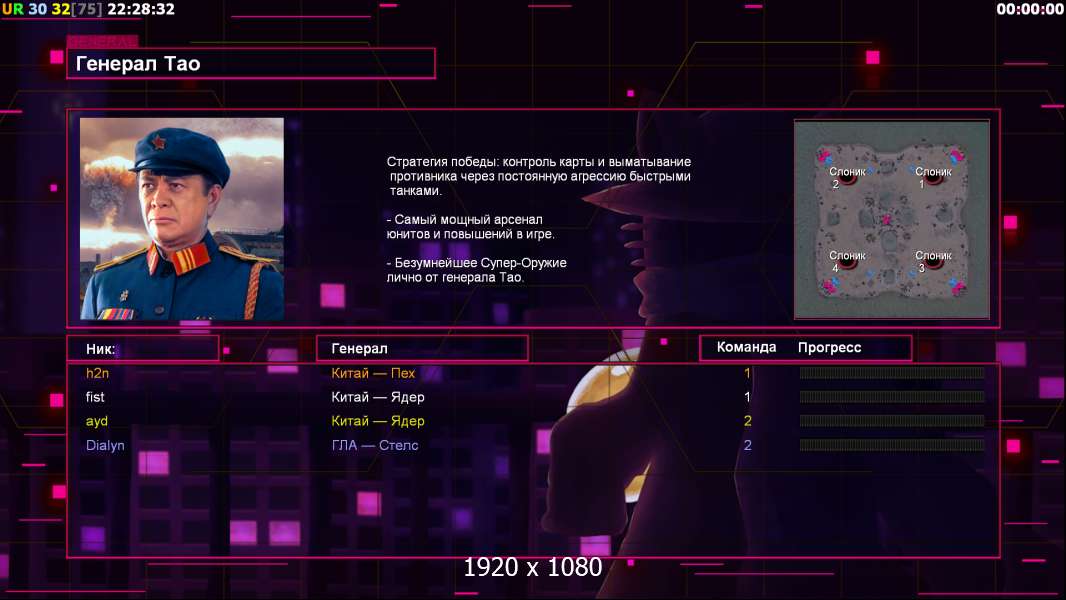Click the Команда column header

point(746,347)
